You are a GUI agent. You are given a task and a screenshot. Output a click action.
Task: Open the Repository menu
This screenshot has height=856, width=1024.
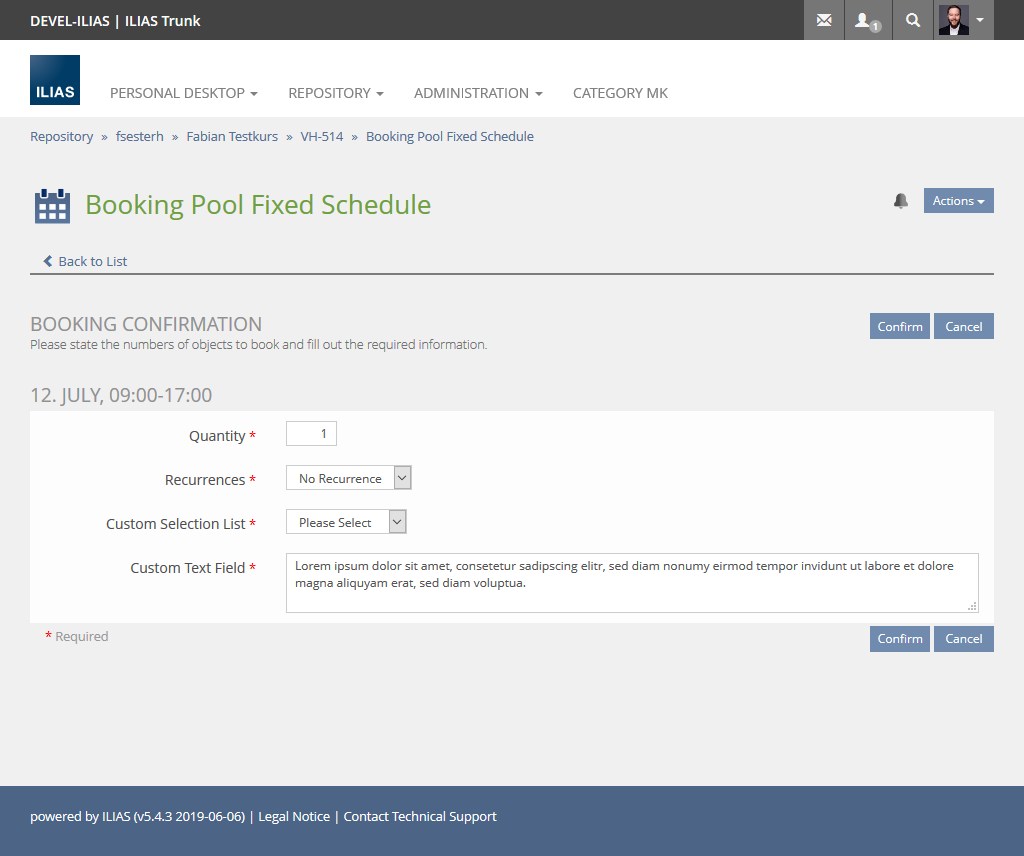335,93
